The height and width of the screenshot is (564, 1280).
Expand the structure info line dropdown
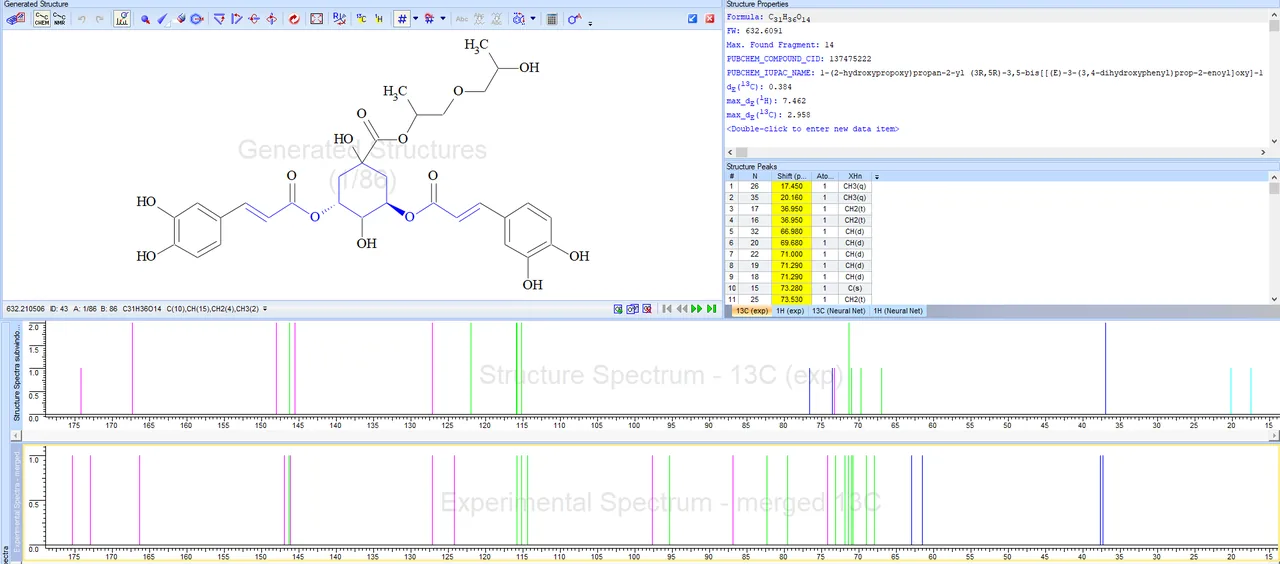click(x=265, y=309)
